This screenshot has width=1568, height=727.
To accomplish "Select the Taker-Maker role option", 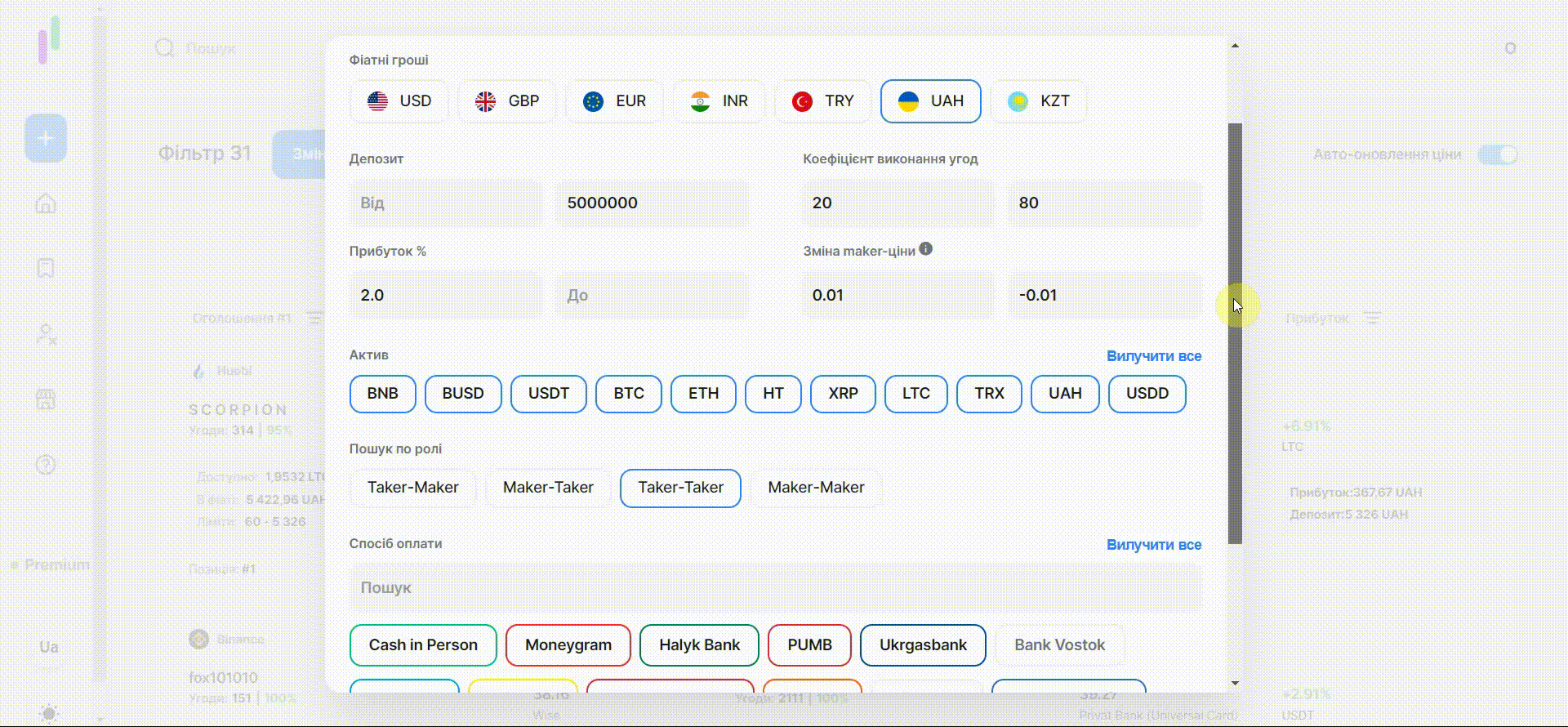I will (412, 488).
